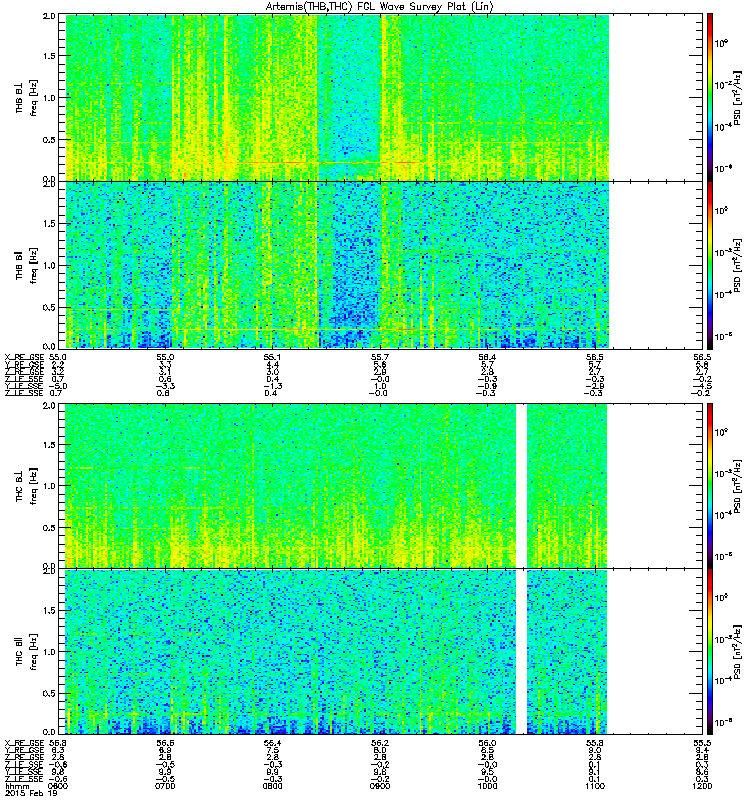
Task: Click the X_RE_GSE label under THB panels
Action: pyautogui.click(x=24, y=357)
